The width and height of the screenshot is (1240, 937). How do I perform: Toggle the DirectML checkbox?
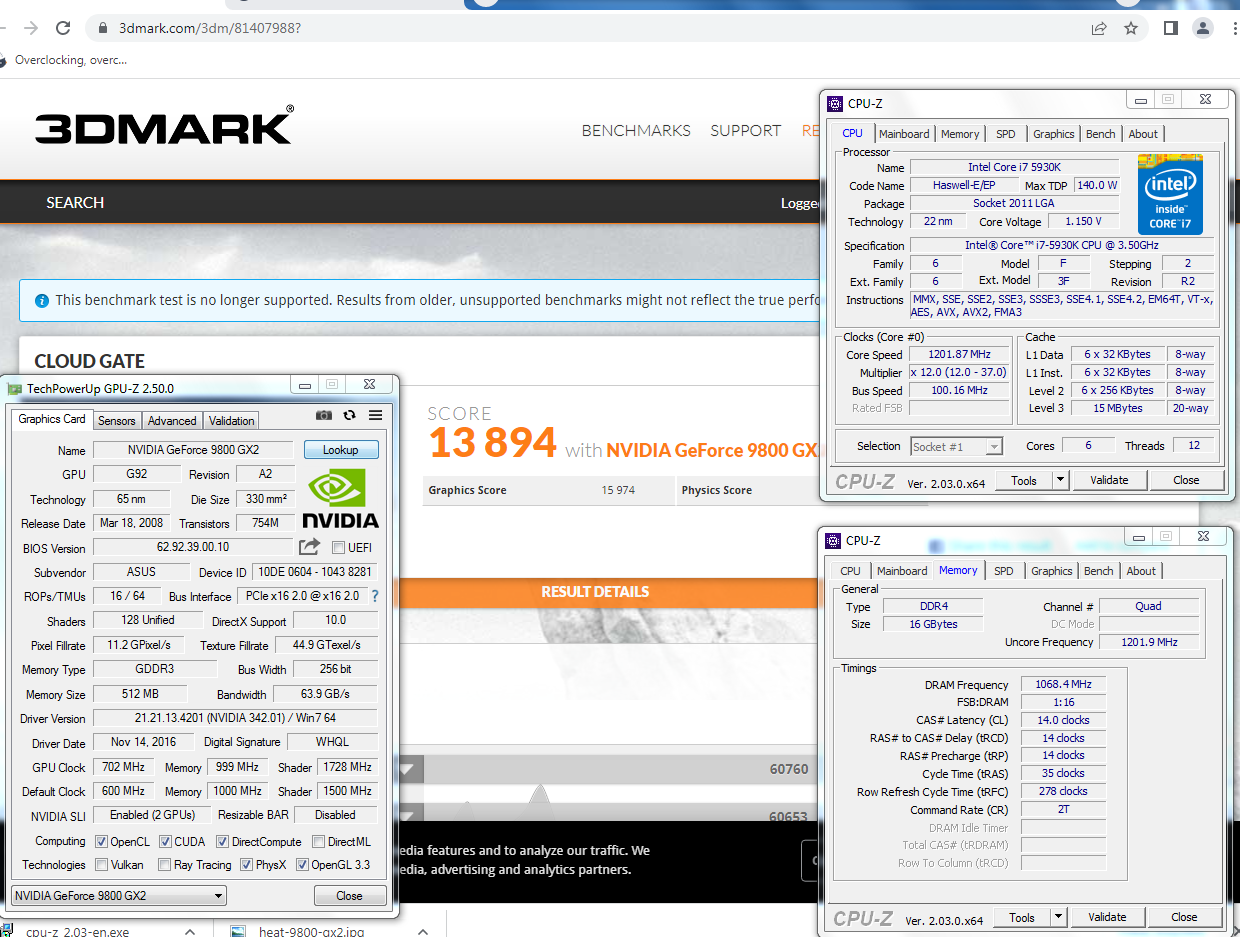point(318,842)
